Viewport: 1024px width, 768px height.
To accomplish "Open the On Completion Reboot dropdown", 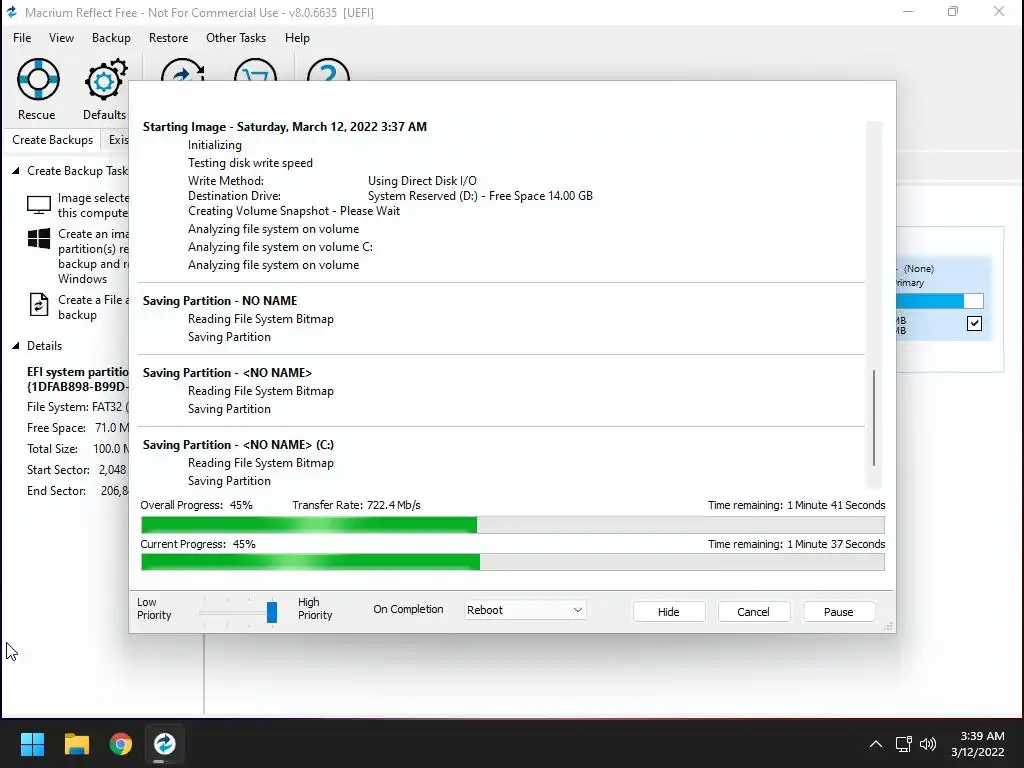I will pos(524,610).
